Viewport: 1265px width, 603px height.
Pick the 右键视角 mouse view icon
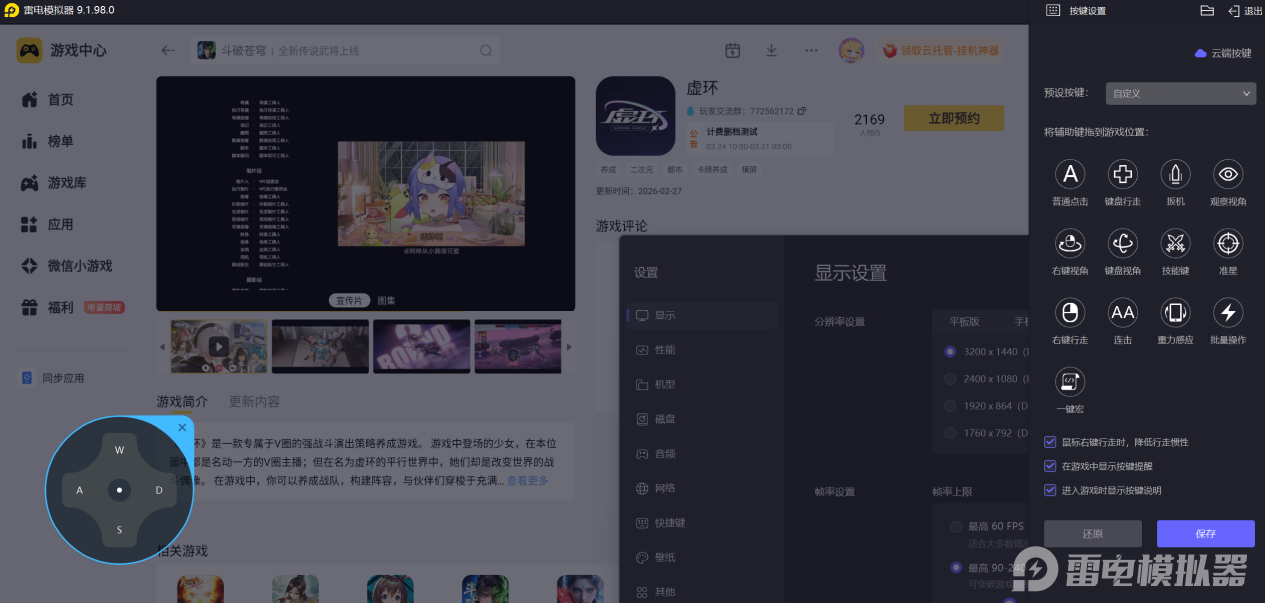(x=1070, y=243)
